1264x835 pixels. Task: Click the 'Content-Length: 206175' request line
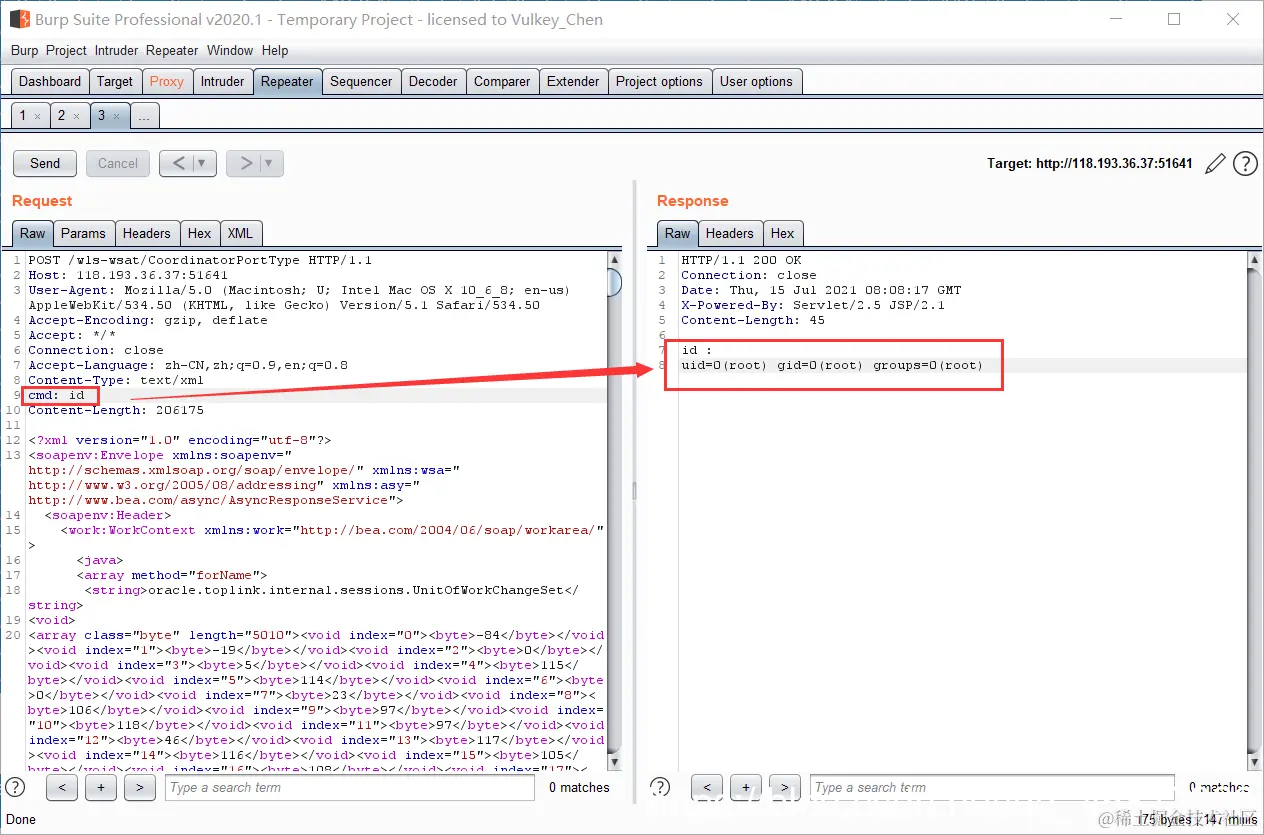click(x=116, y=410)
